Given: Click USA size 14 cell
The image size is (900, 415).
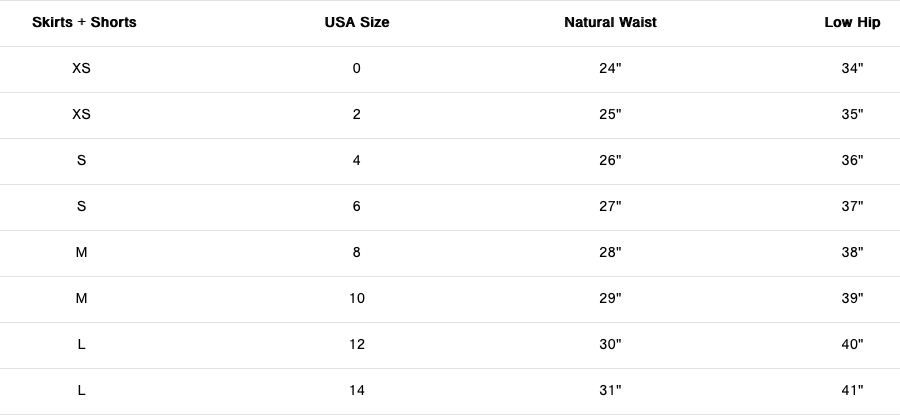Looking at the screenshot, I should point(357,390).
